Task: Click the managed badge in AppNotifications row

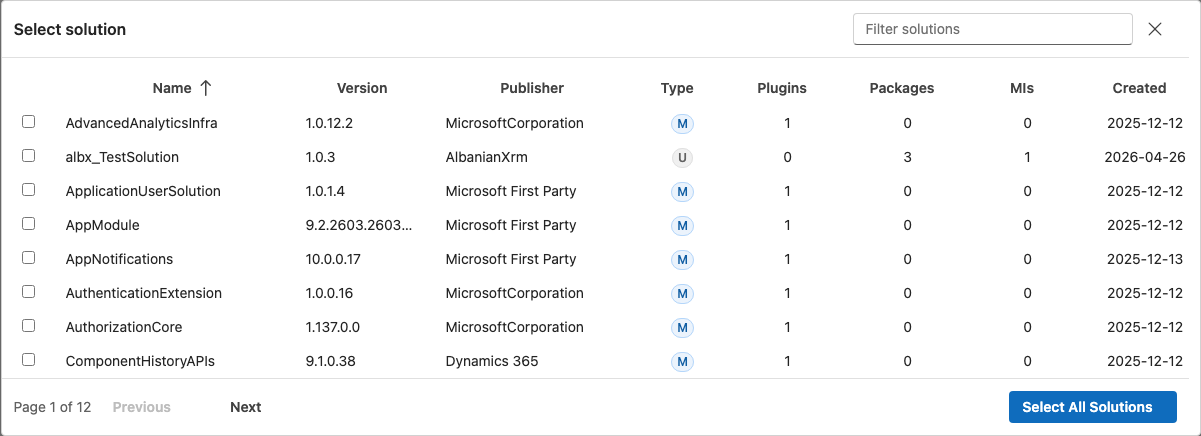Action: (x=683, y=259)
